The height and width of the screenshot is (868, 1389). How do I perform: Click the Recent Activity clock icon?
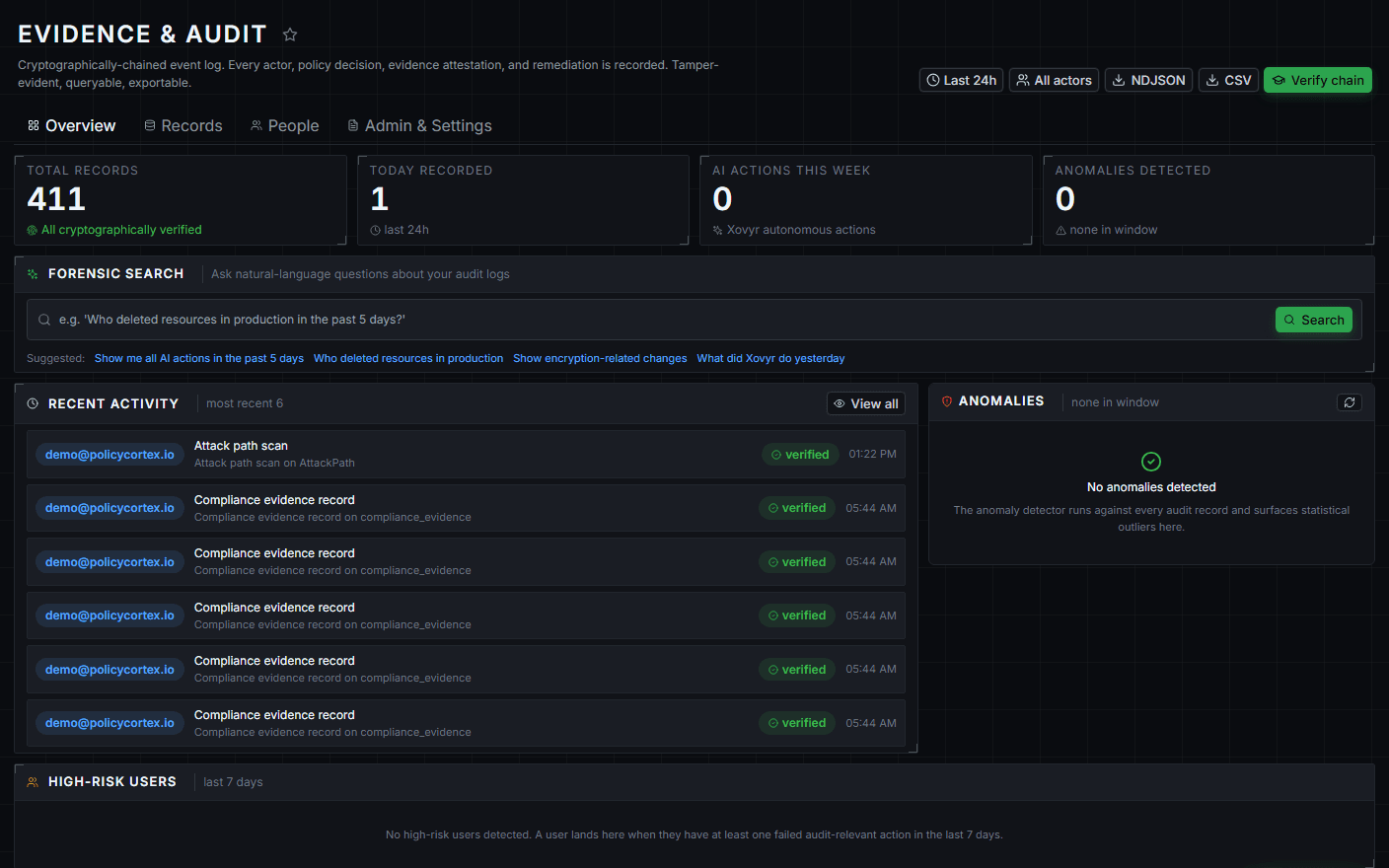33,403
